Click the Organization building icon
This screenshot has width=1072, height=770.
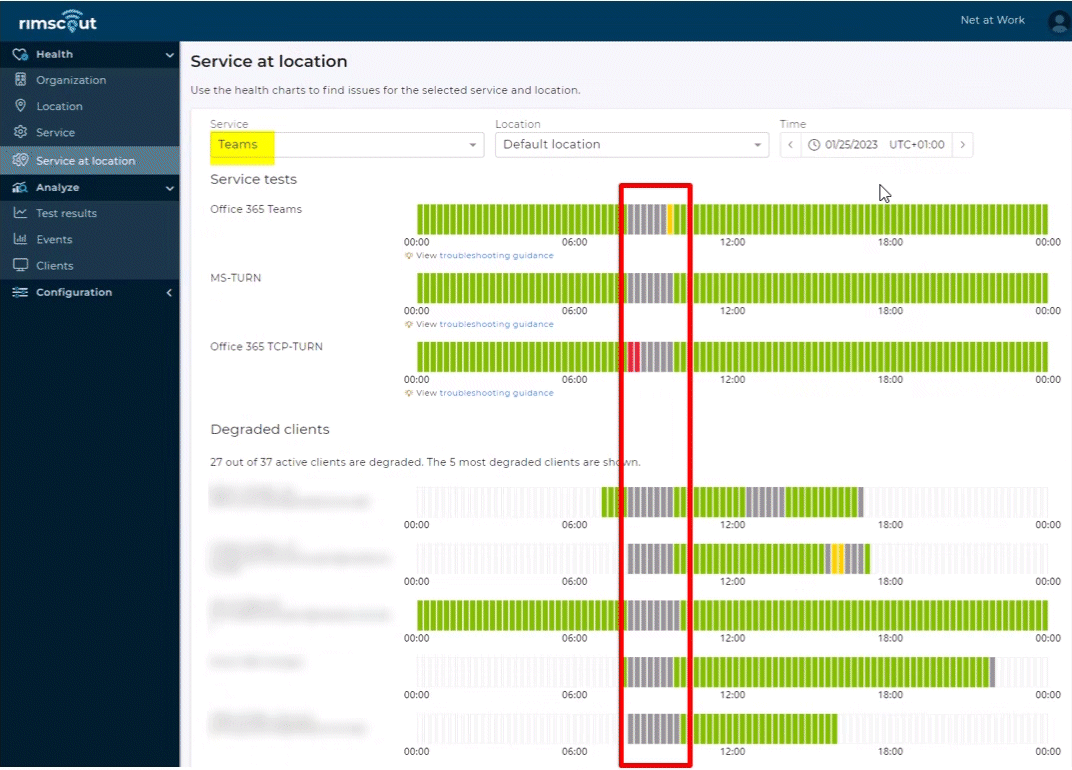pos(21,79)
